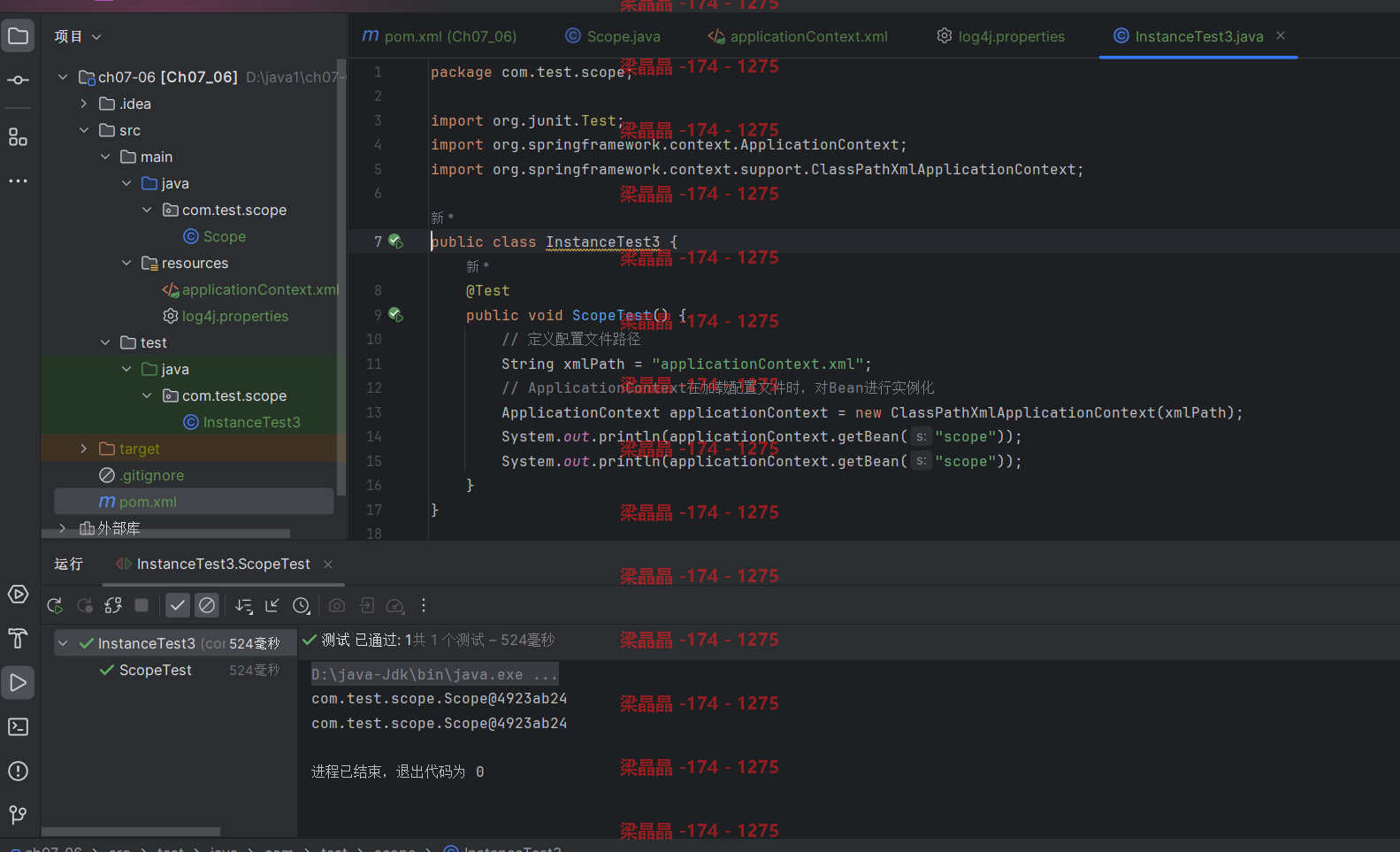1400x852 pixels.
Task: Click the 运行 panel label
Action: (68, 564)
